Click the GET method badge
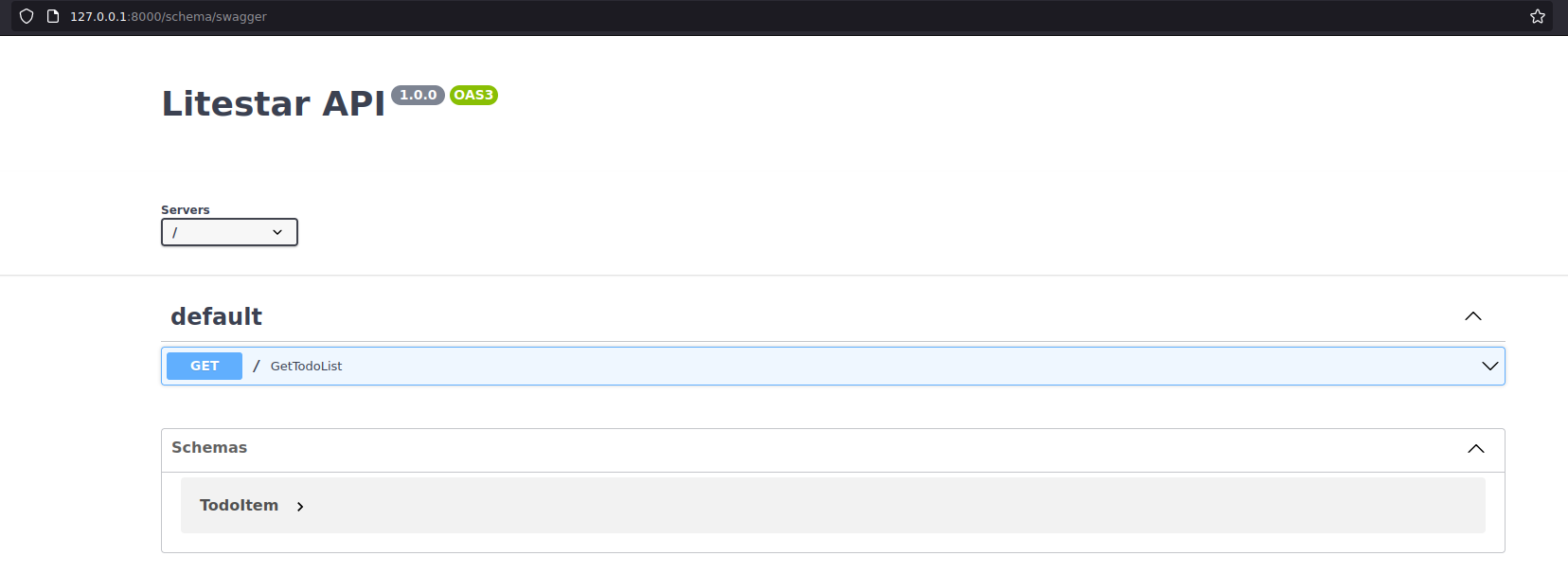The image size is (1568, 574). (x=205, y=366)
